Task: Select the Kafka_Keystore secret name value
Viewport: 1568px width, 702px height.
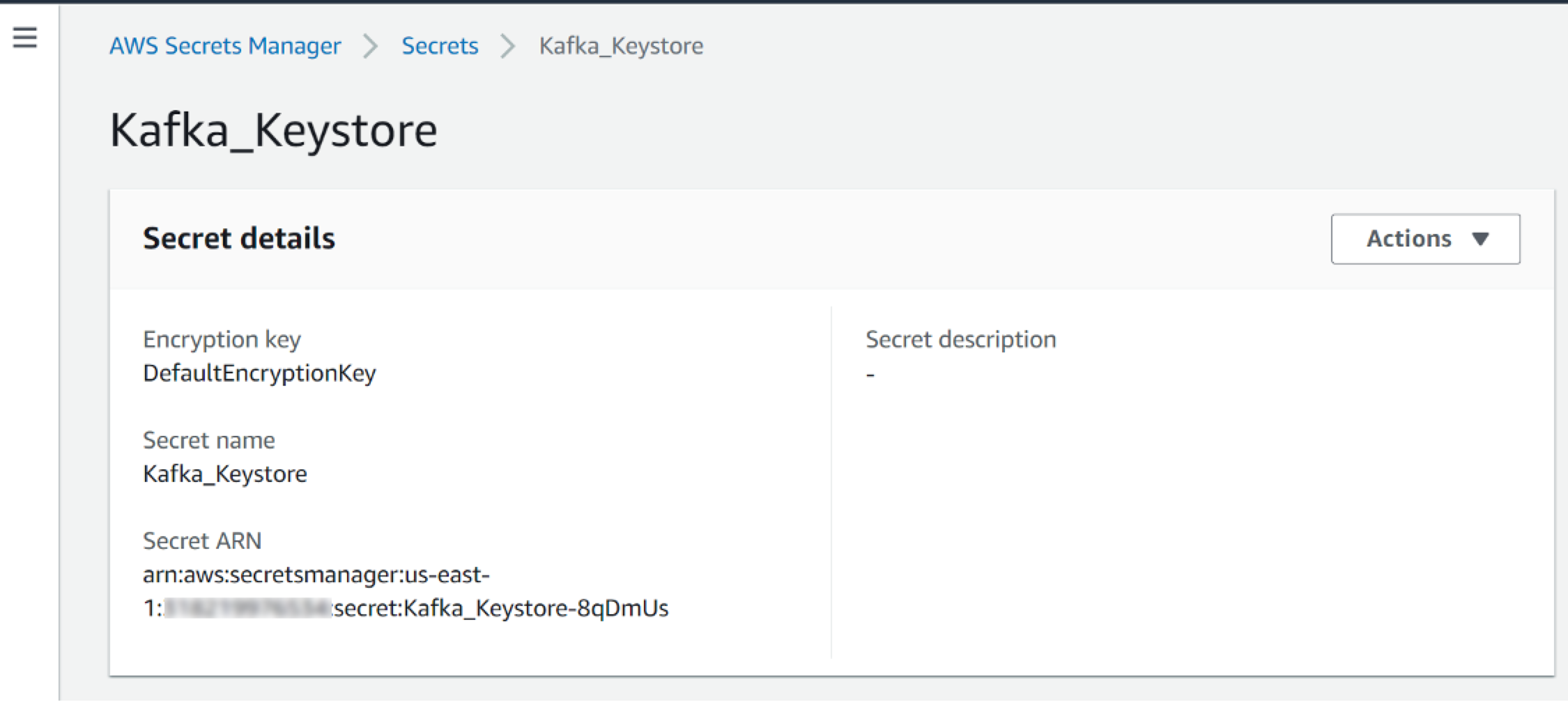Action: [225, 474]
